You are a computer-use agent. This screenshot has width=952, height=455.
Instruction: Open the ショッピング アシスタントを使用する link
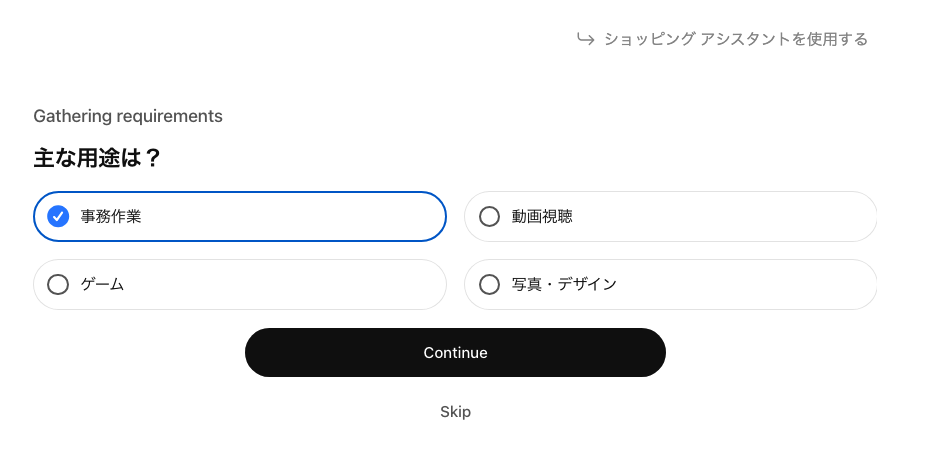735,39
